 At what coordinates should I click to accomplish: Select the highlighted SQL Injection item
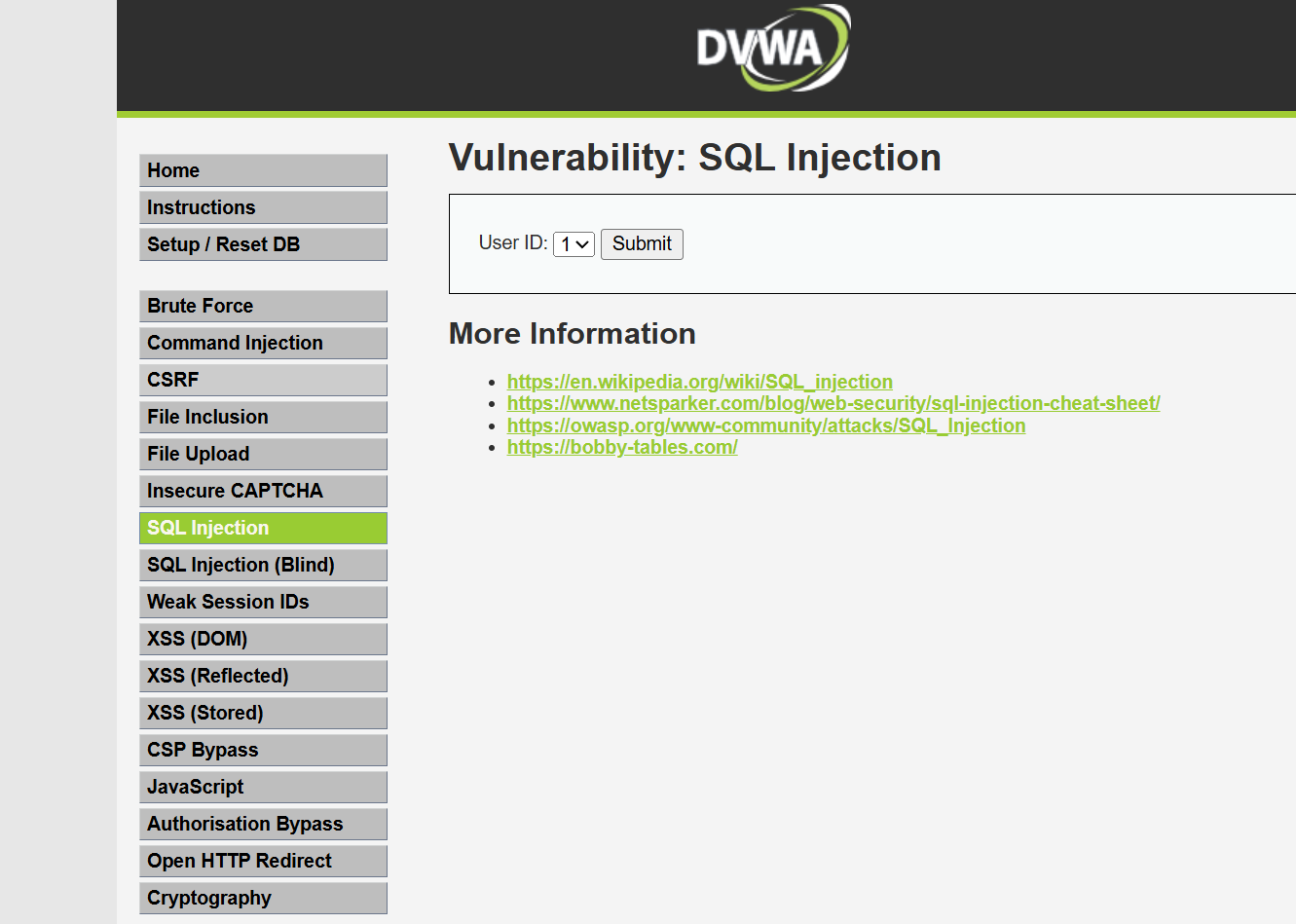coord(263,528)
